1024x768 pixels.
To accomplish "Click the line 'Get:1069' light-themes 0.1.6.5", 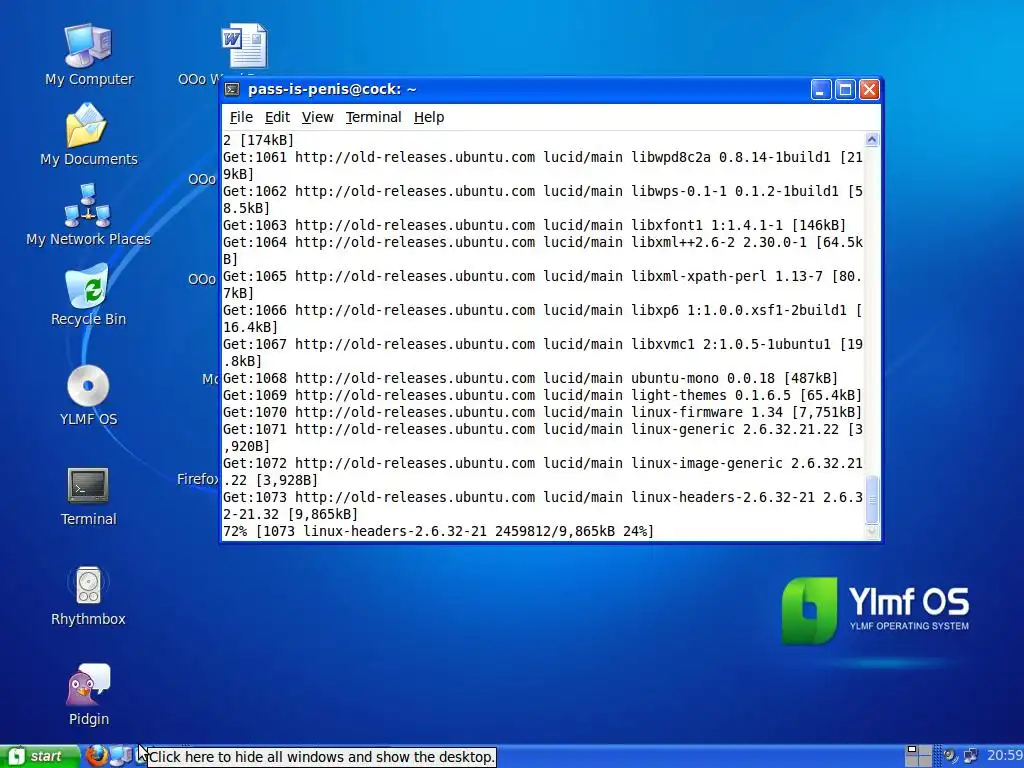I will (x=542, y=395).
